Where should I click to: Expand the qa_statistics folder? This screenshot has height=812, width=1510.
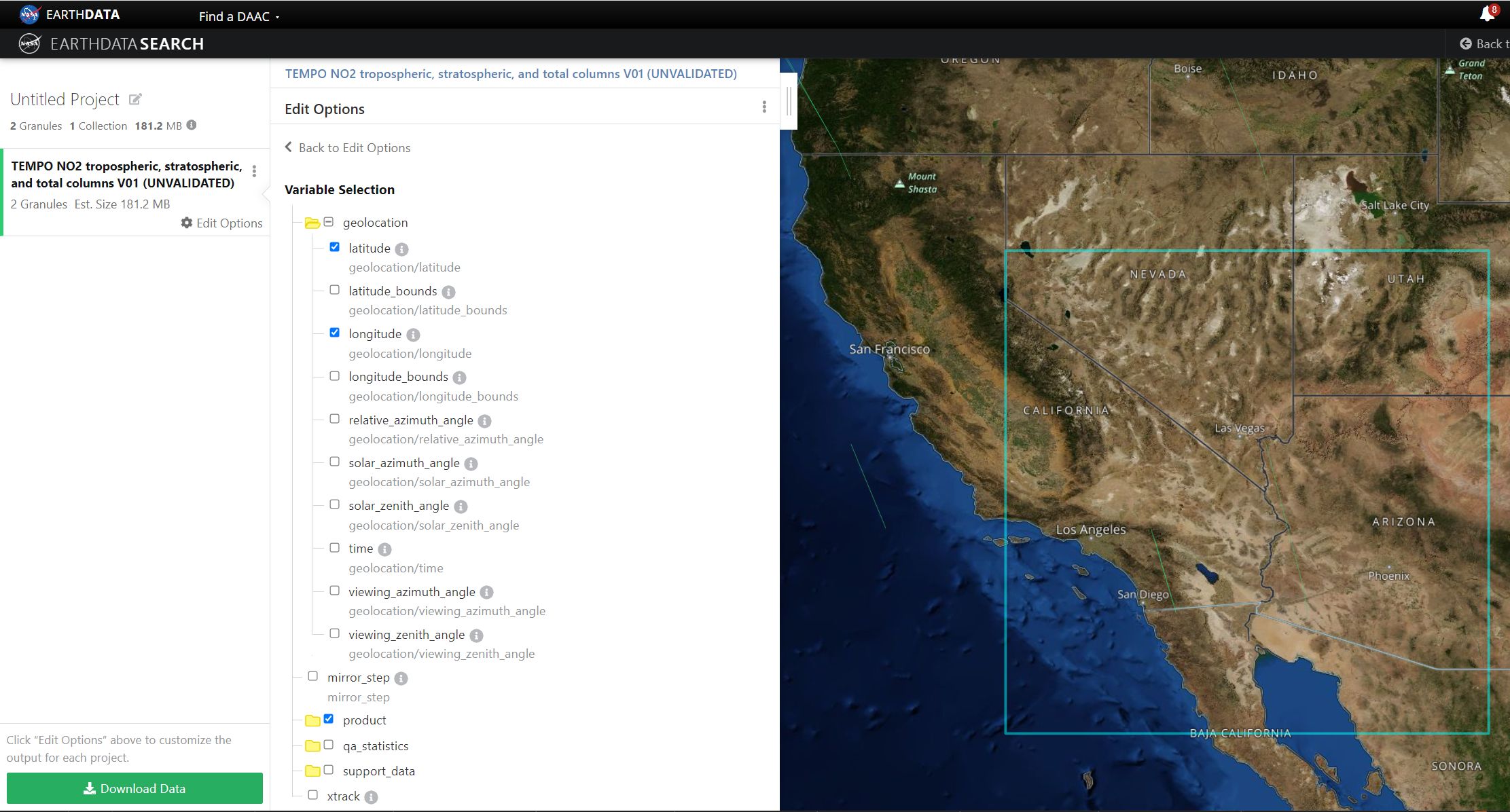click(x=312, y=746)
